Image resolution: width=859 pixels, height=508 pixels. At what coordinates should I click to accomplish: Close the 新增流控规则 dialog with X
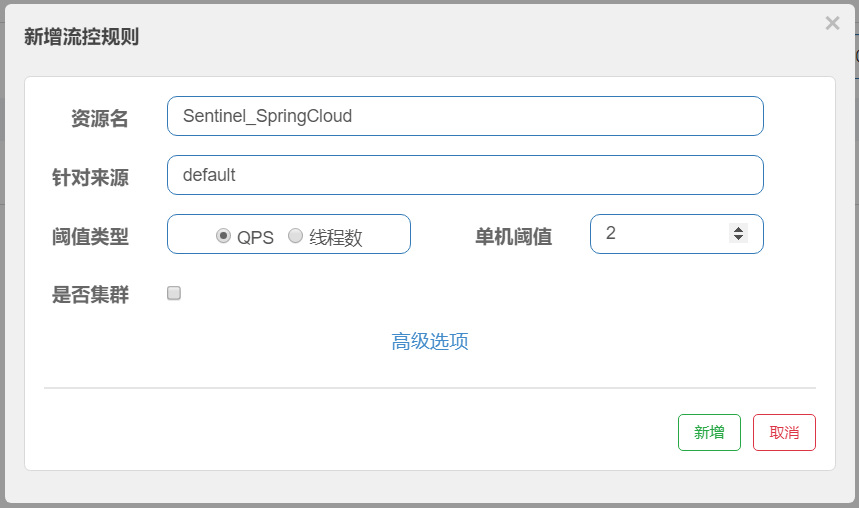click(832, 23)
